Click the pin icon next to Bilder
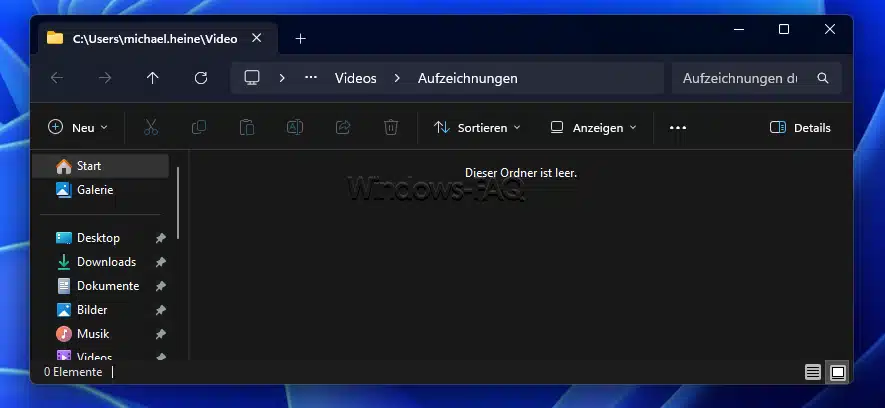The width and height of the screenshot is (885, 408). coord(160,310)
